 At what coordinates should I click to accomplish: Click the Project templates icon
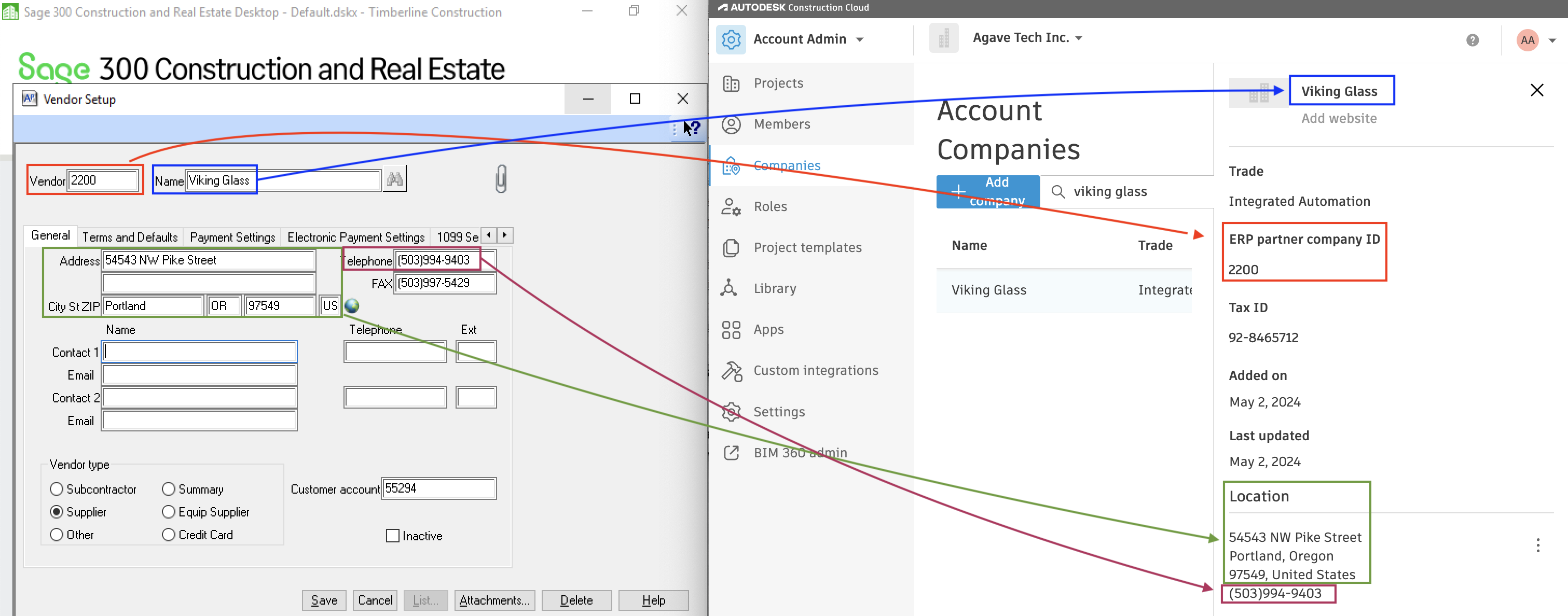point(731,247)
